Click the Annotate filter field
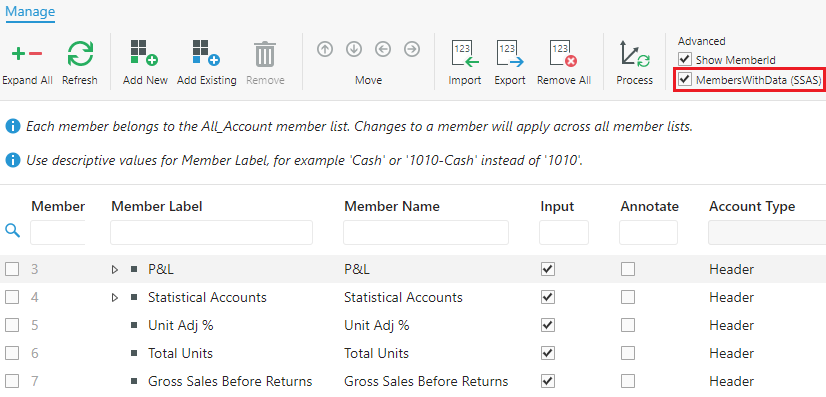This screenshot has width=826, height=397. tap(648, 233)
